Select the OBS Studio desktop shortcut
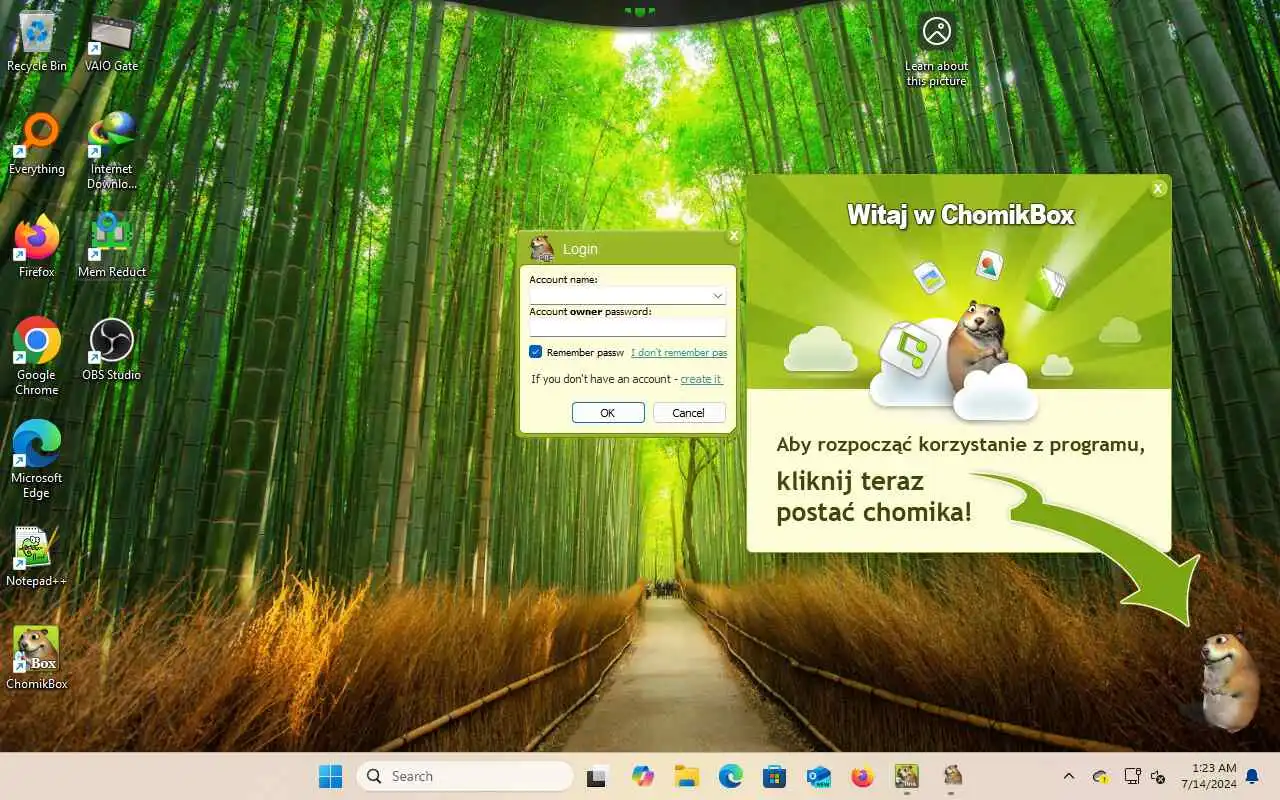 (111, 350)
